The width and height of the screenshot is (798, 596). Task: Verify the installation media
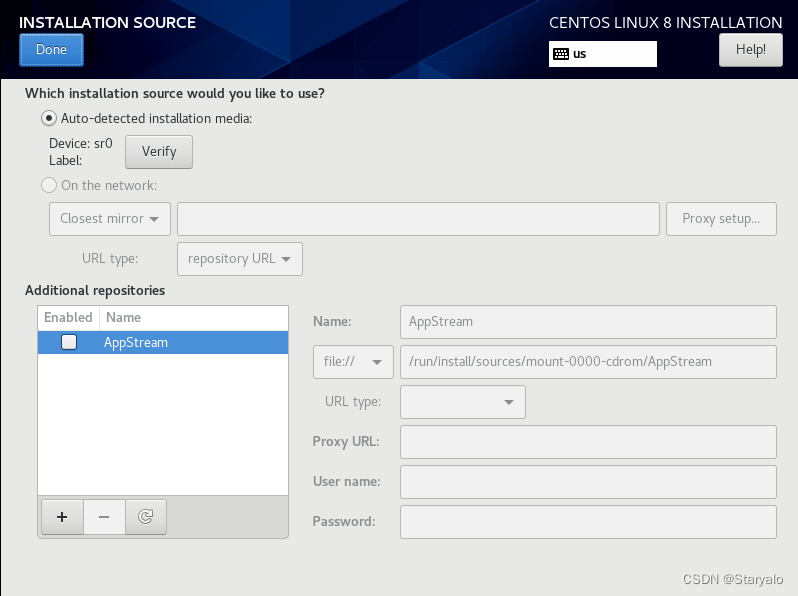tap(159, 152)
